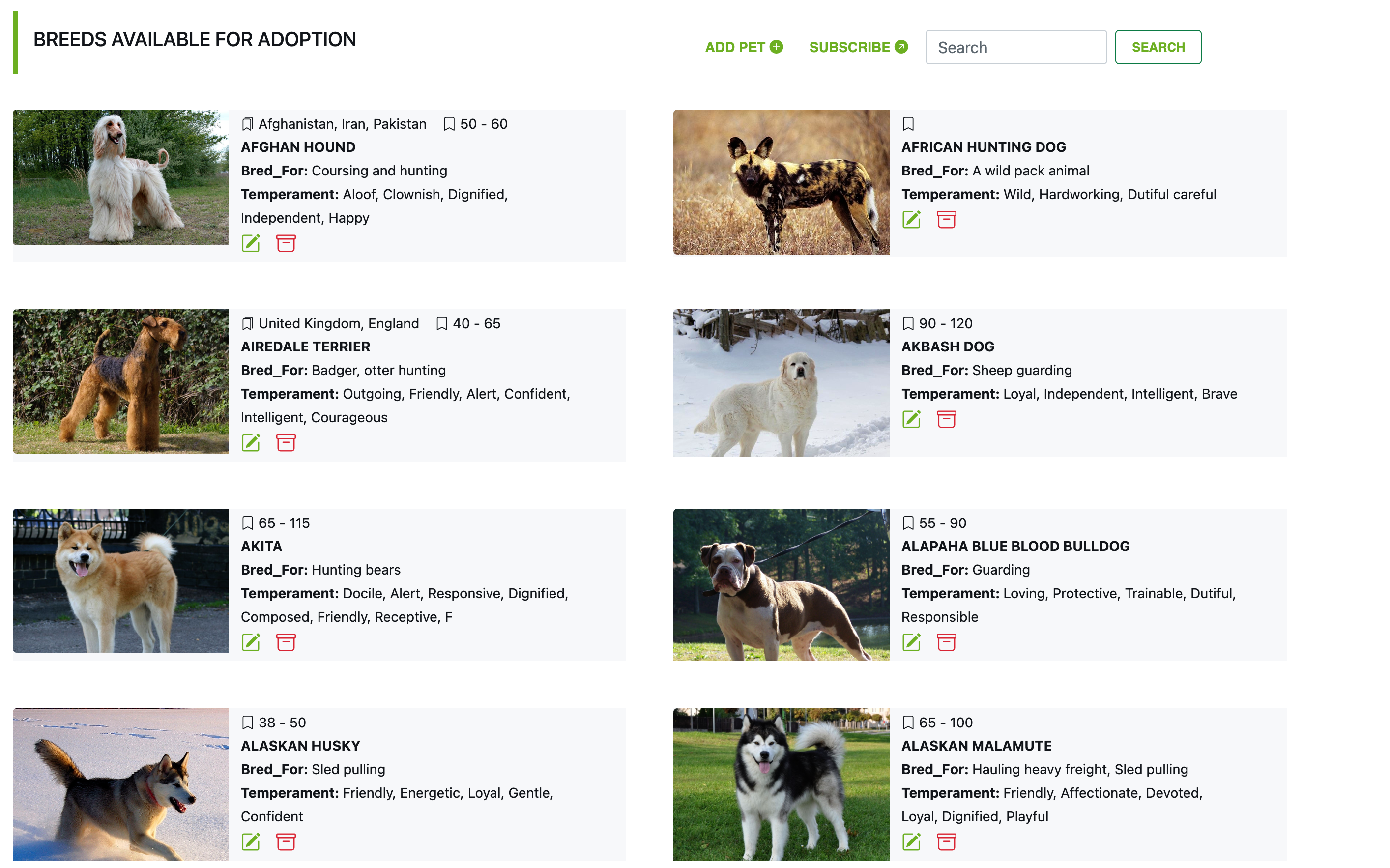The height and width of the screenshot is (868, 1390).
Task: Click the Afghan Hound photo thumbnail
Action: pyautogui.click(x=120, y=177)
